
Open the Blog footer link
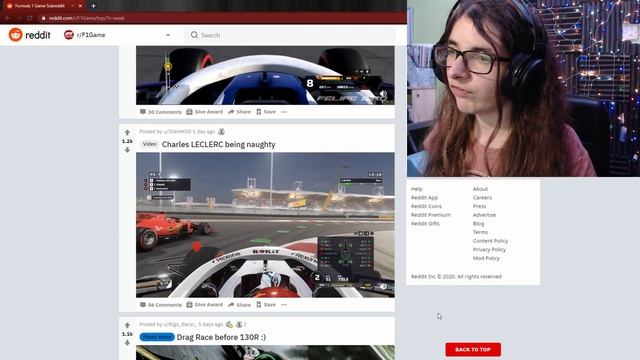point(478,224)
